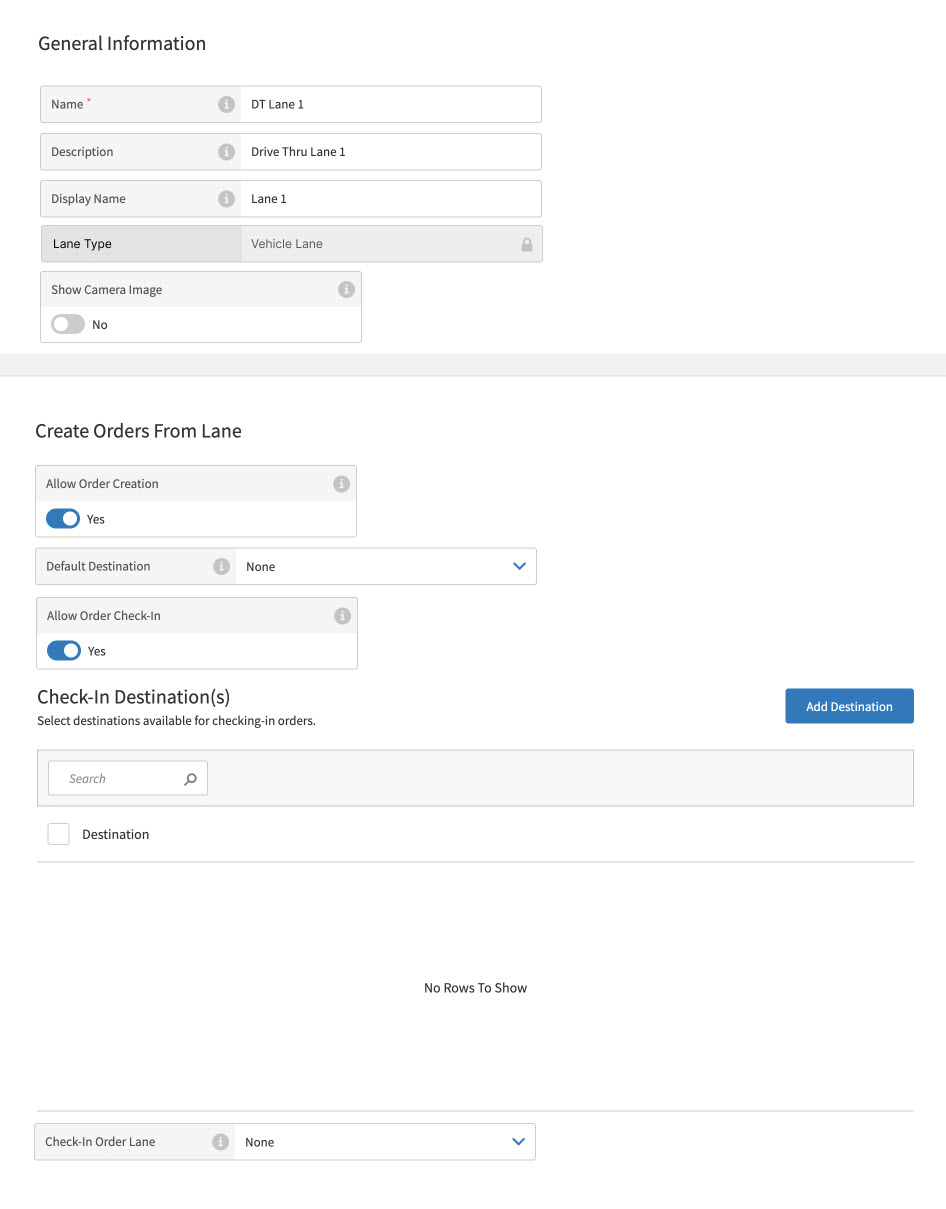
Task: Click the info icon beside Check-In Order Lane
Action: [x=221, y=1141]
